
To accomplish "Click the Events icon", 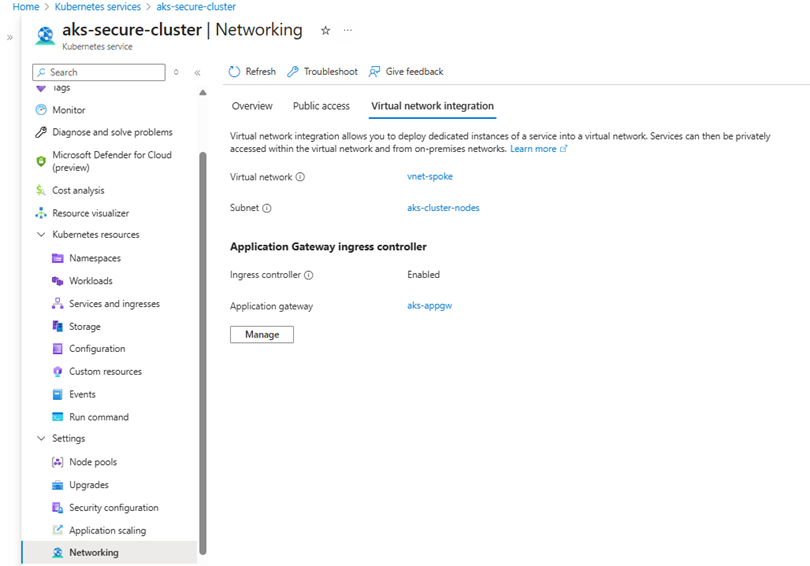I will pyautogui.click(x=57, y=394).
